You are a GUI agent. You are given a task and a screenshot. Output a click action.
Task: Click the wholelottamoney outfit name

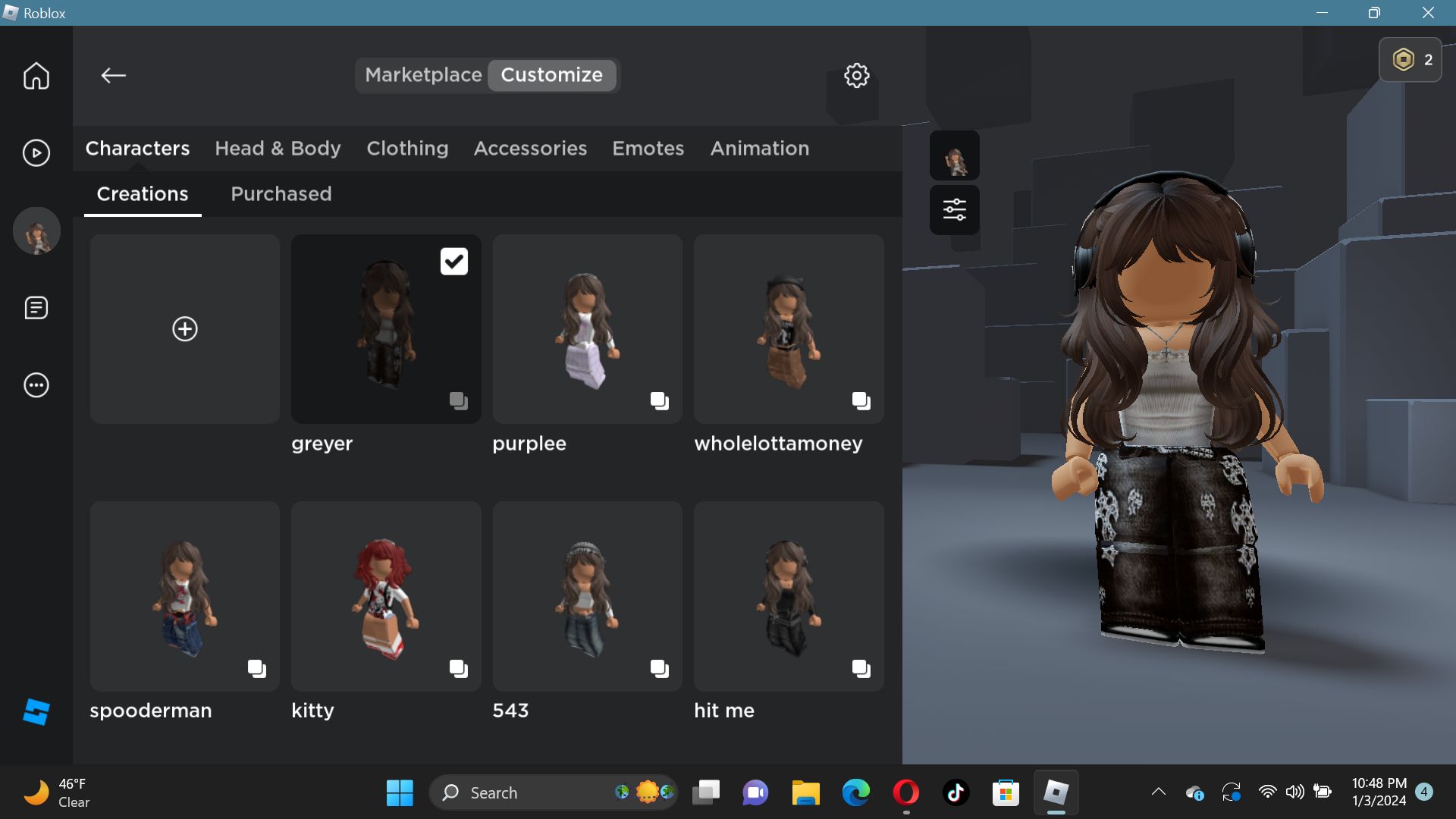pos(778,444)
